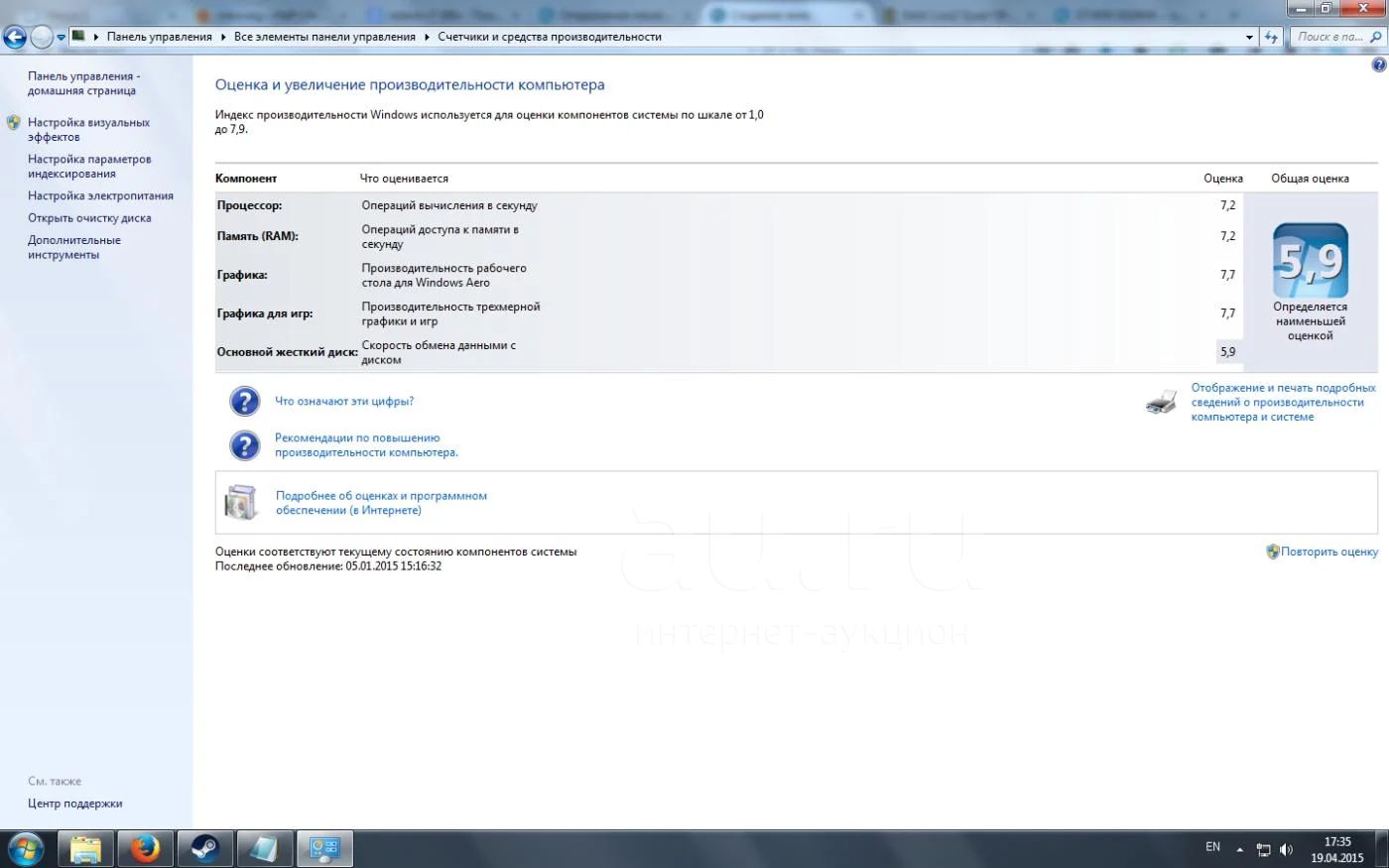Click the question icon beside Рекомендации по повышению
The width and height of the screenshot is (1389, 868).
(244, 445)
